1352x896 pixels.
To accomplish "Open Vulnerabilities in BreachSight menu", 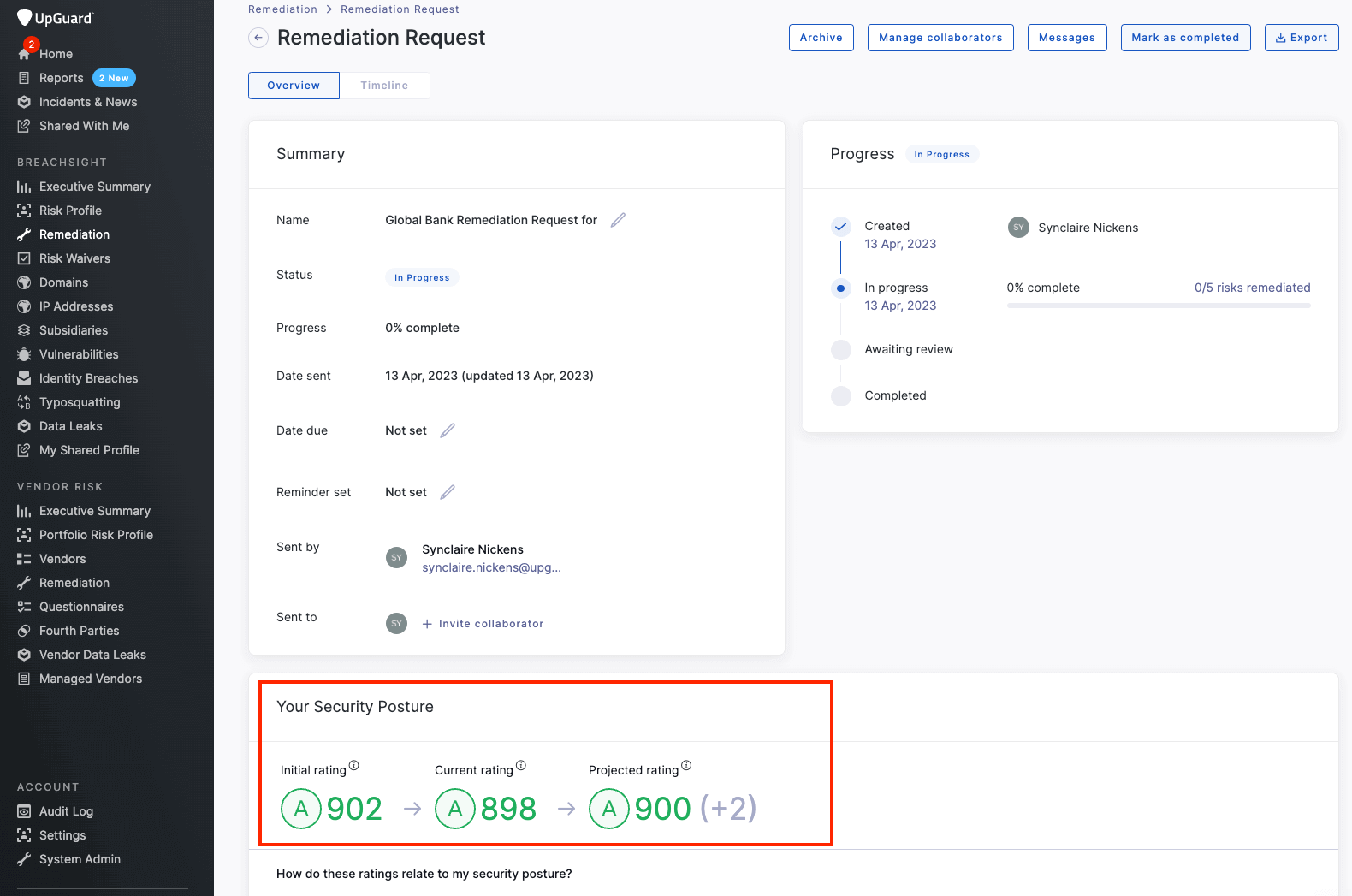I will coord(79,354).
